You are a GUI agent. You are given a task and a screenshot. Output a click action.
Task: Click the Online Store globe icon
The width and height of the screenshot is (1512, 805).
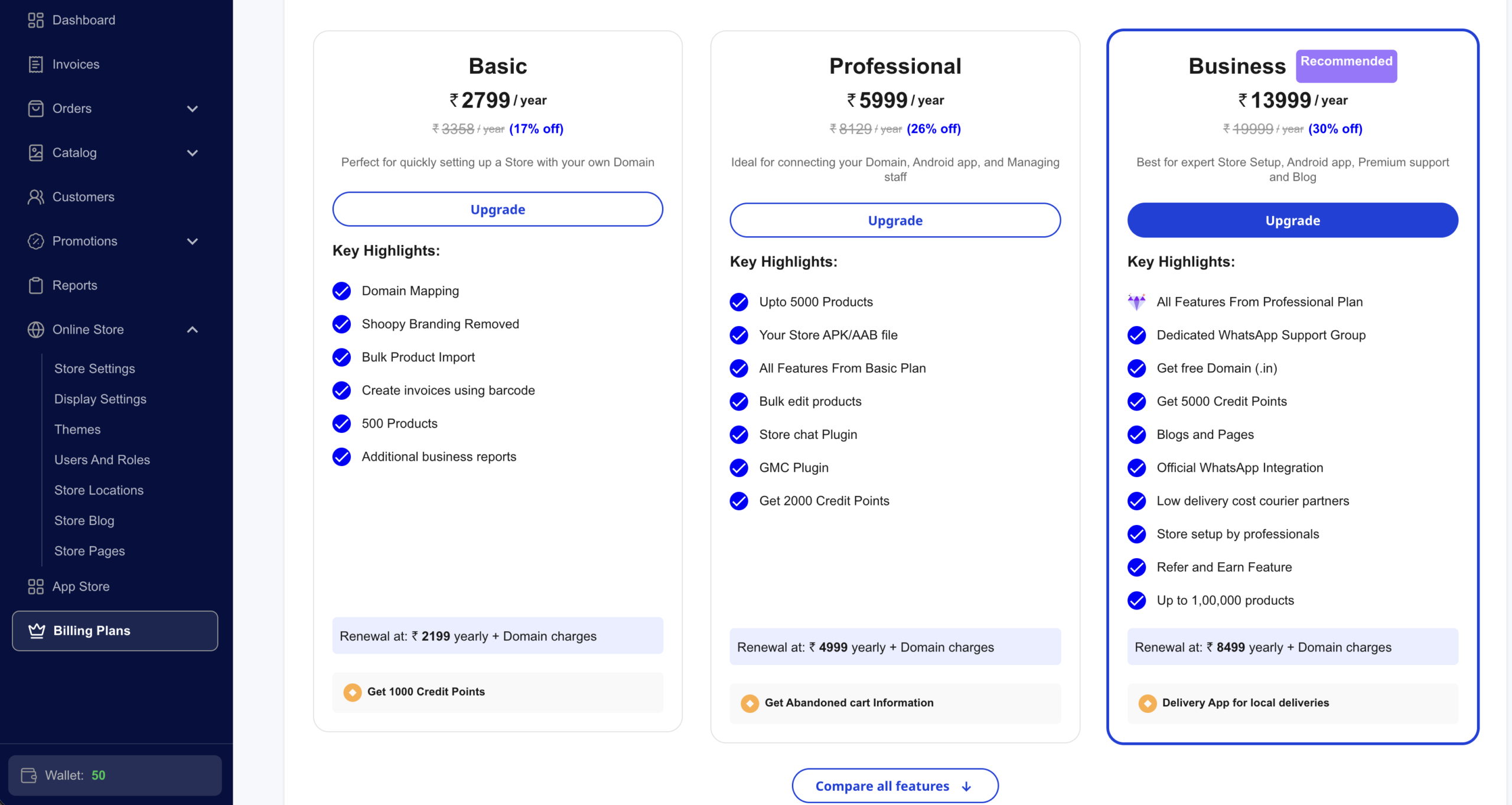(x=35, y=330)
